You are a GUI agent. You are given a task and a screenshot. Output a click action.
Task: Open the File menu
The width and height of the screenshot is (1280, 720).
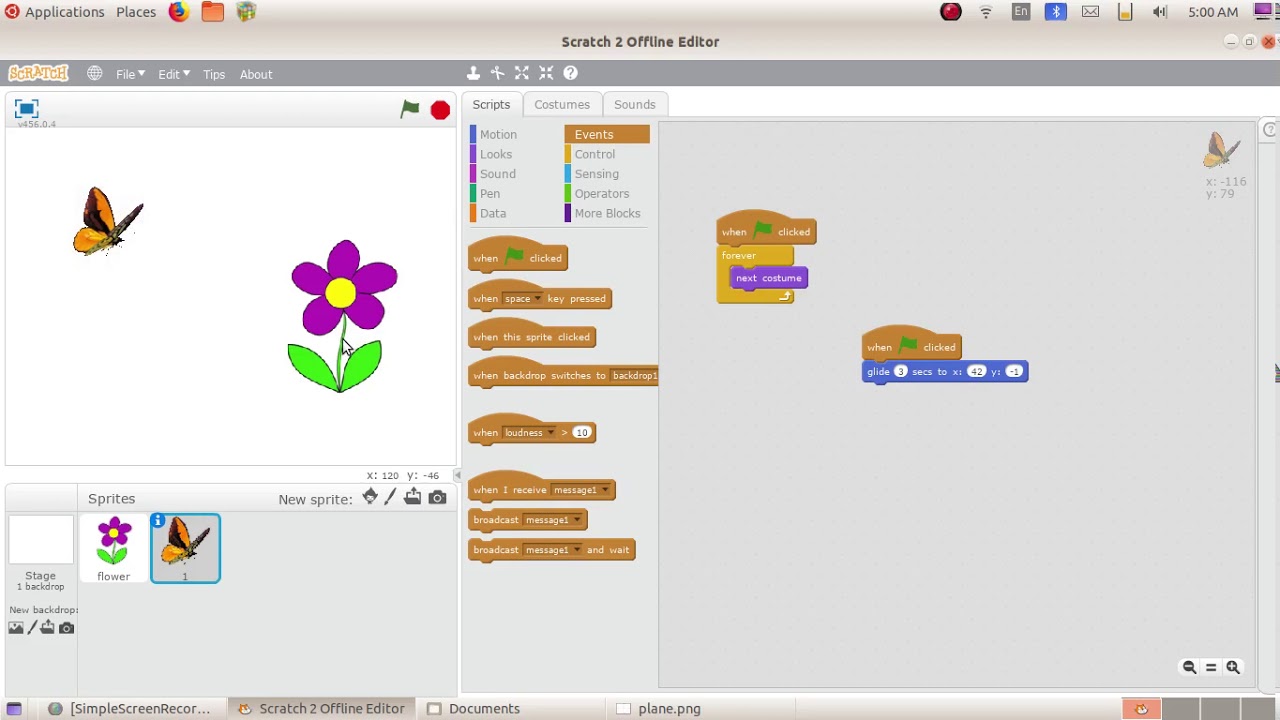[129, 74]
